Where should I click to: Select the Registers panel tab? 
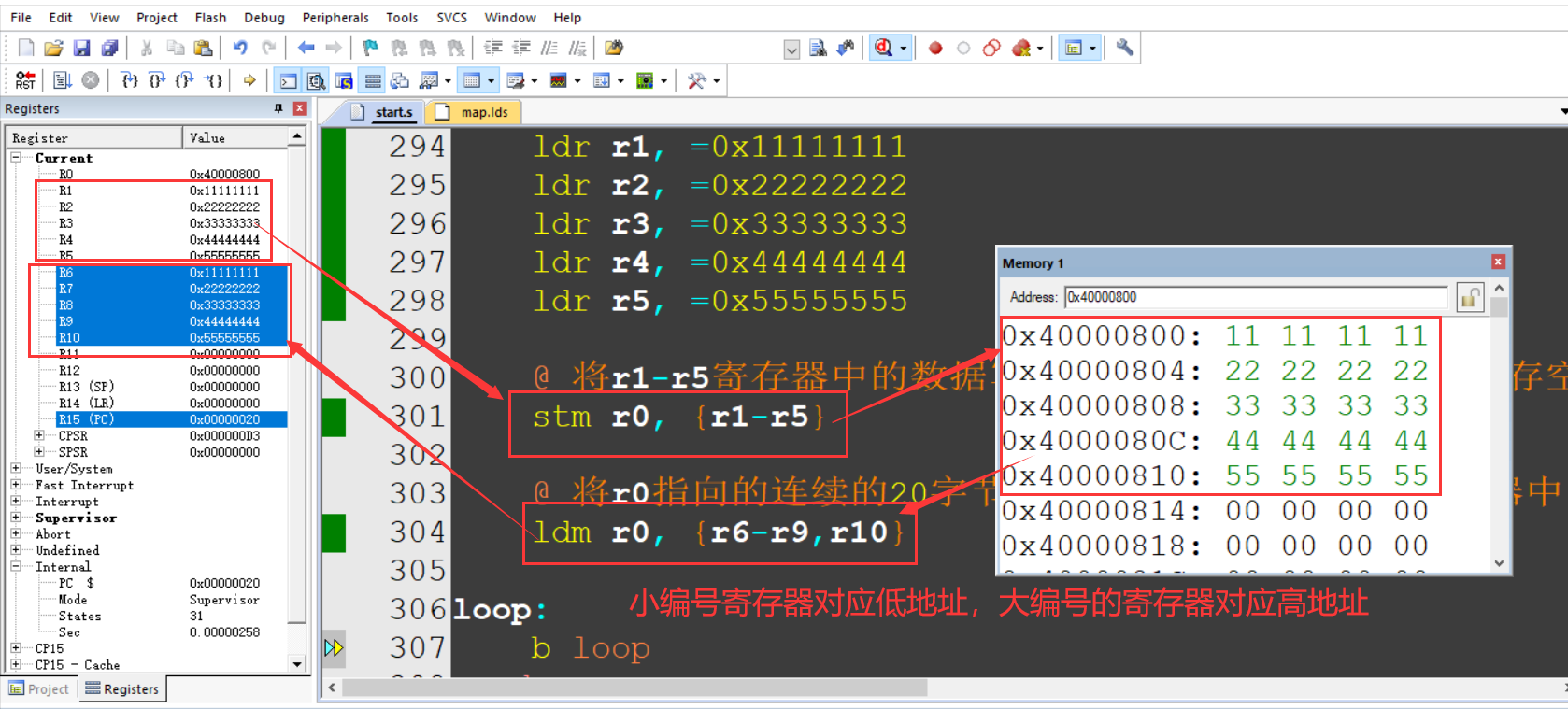click(122, 689)
